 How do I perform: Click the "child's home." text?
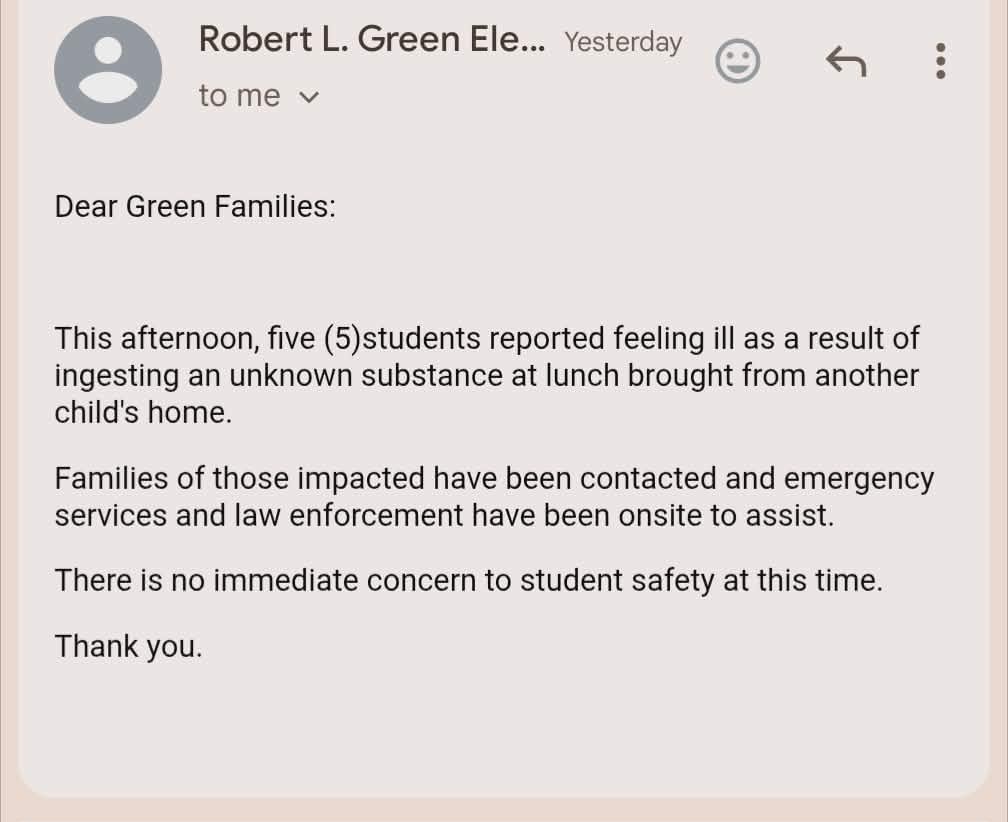[x=143, y=413]
